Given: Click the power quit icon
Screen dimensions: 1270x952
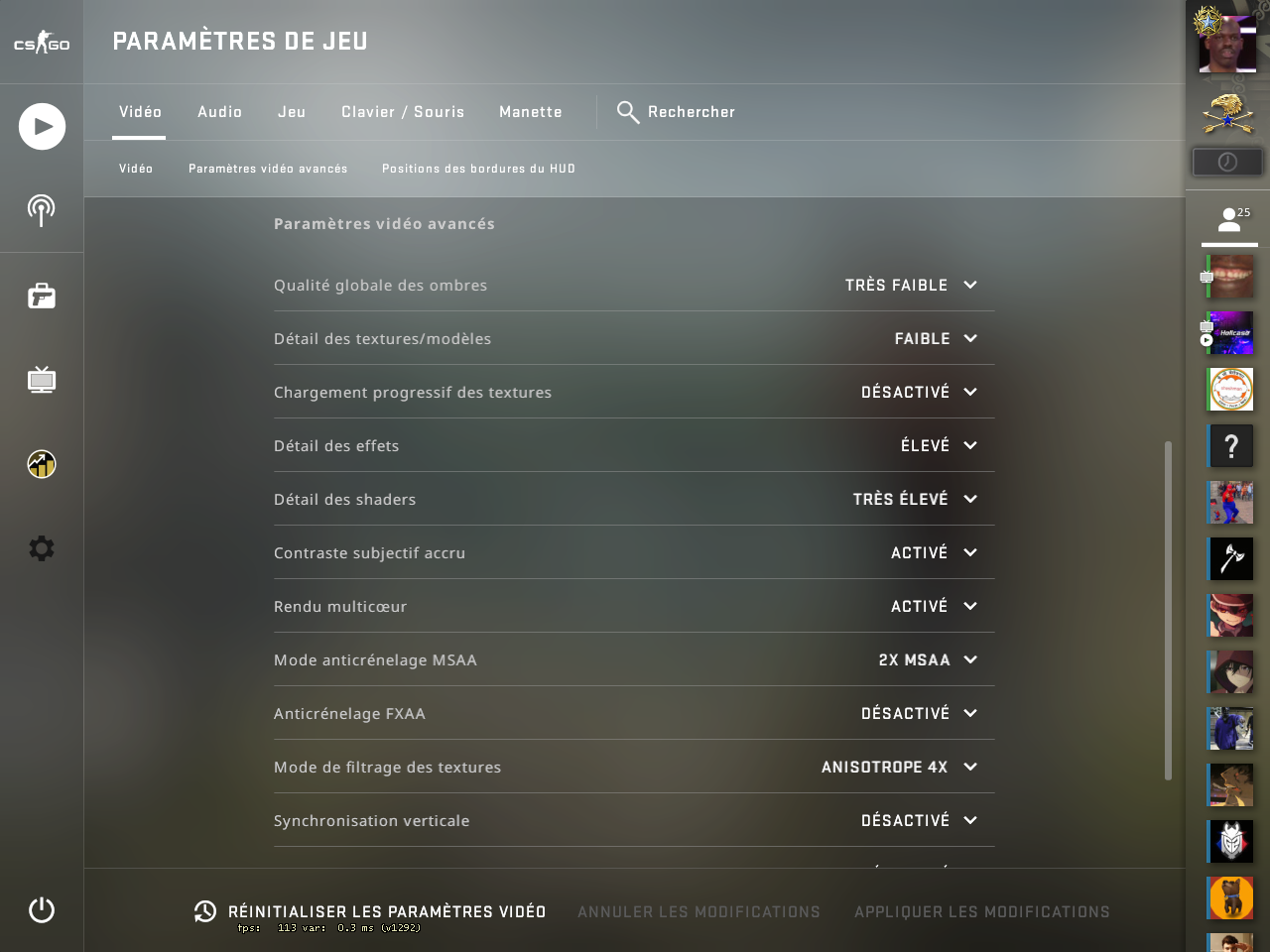Looking at the screenshot, I should tap(42, 909).
